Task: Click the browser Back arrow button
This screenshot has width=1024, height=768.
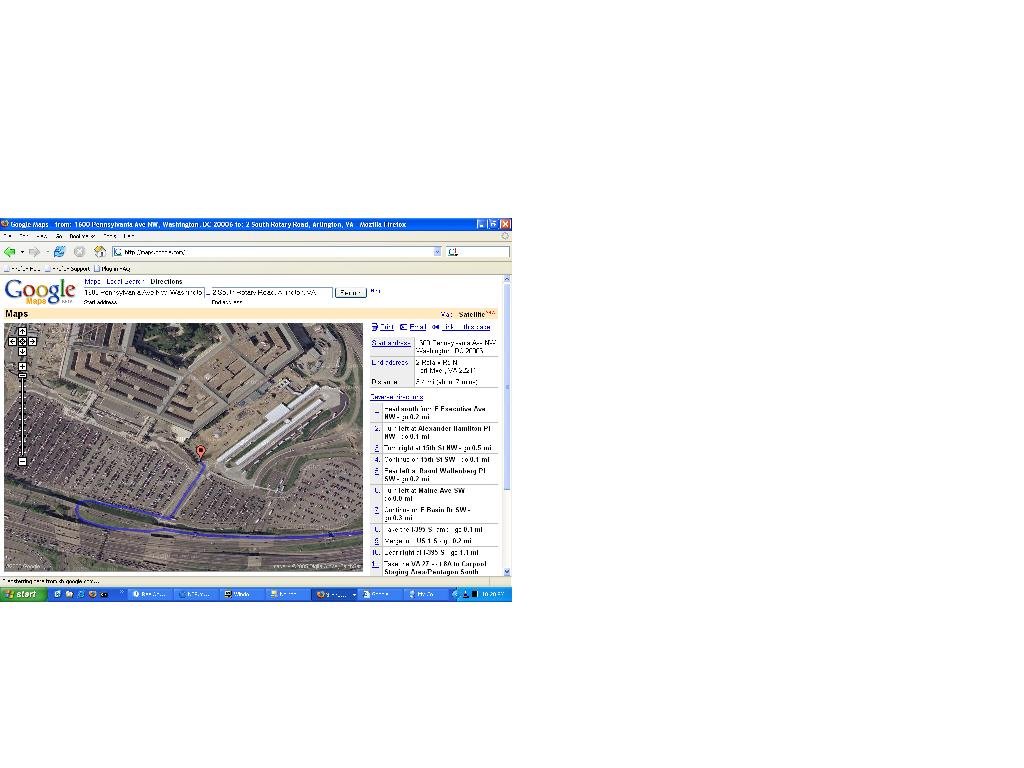Action: [10, 252]
